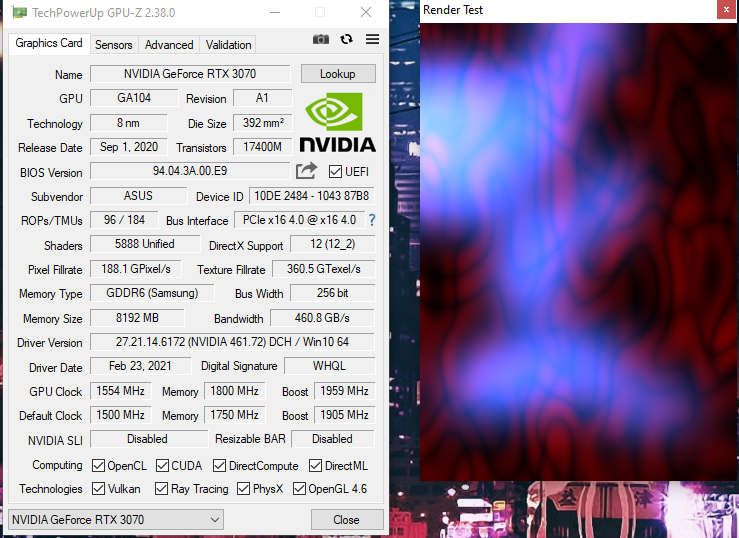The width and height of the screenshot is (739, 538).
Task: Click the Render Test animated render area
Action: tap(578, 252)
